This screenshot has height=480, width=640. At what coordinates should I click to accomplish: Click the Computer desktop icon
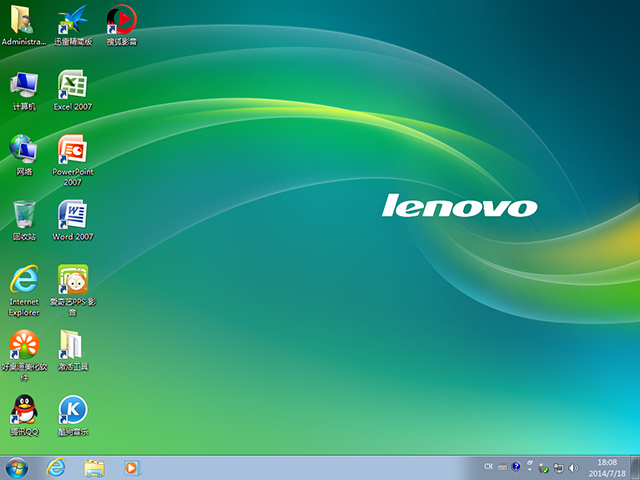coord(24,85)
